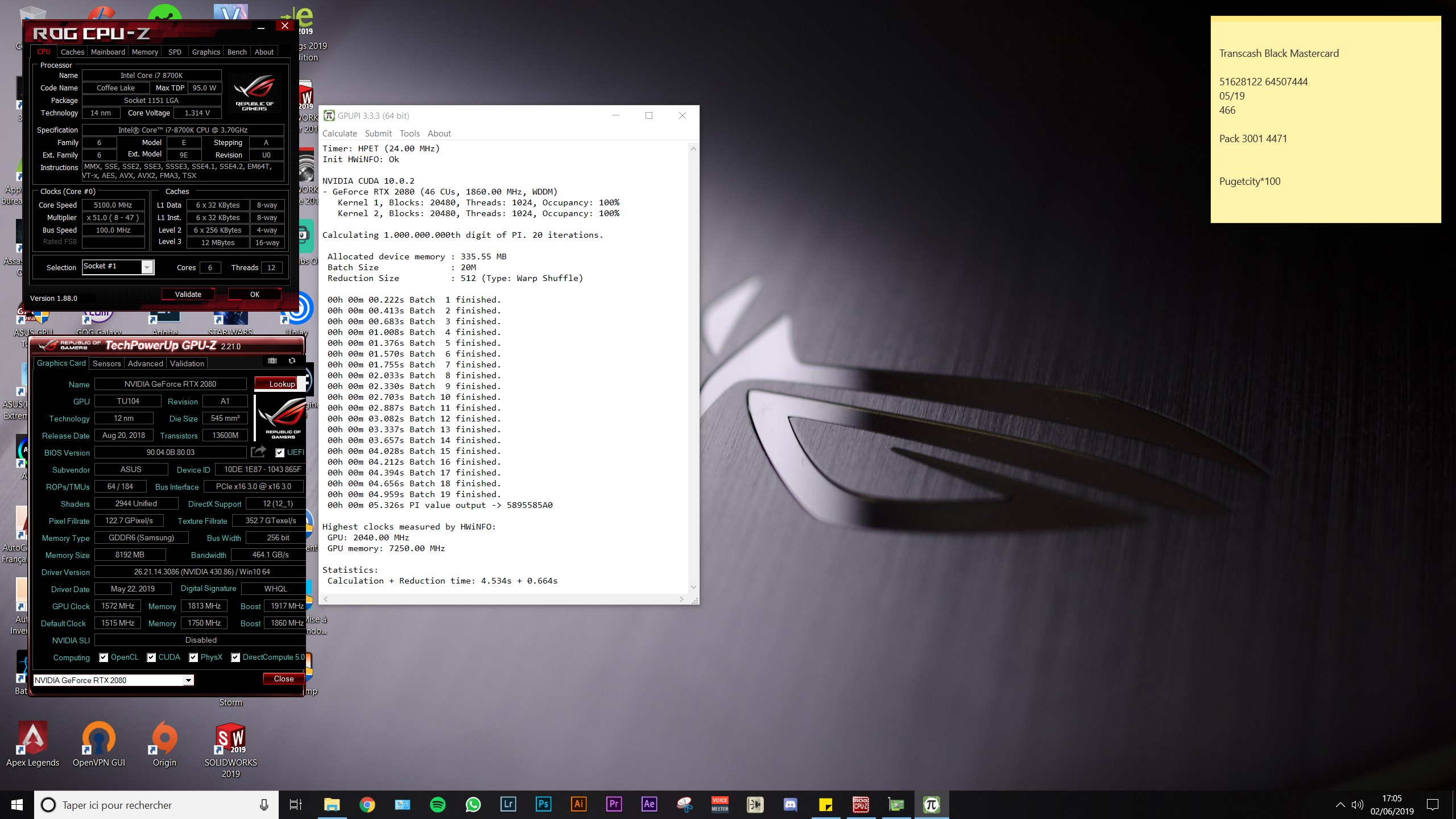
Task: Switch to GPU-Z taskbar icon
Action: coord(896,804)
